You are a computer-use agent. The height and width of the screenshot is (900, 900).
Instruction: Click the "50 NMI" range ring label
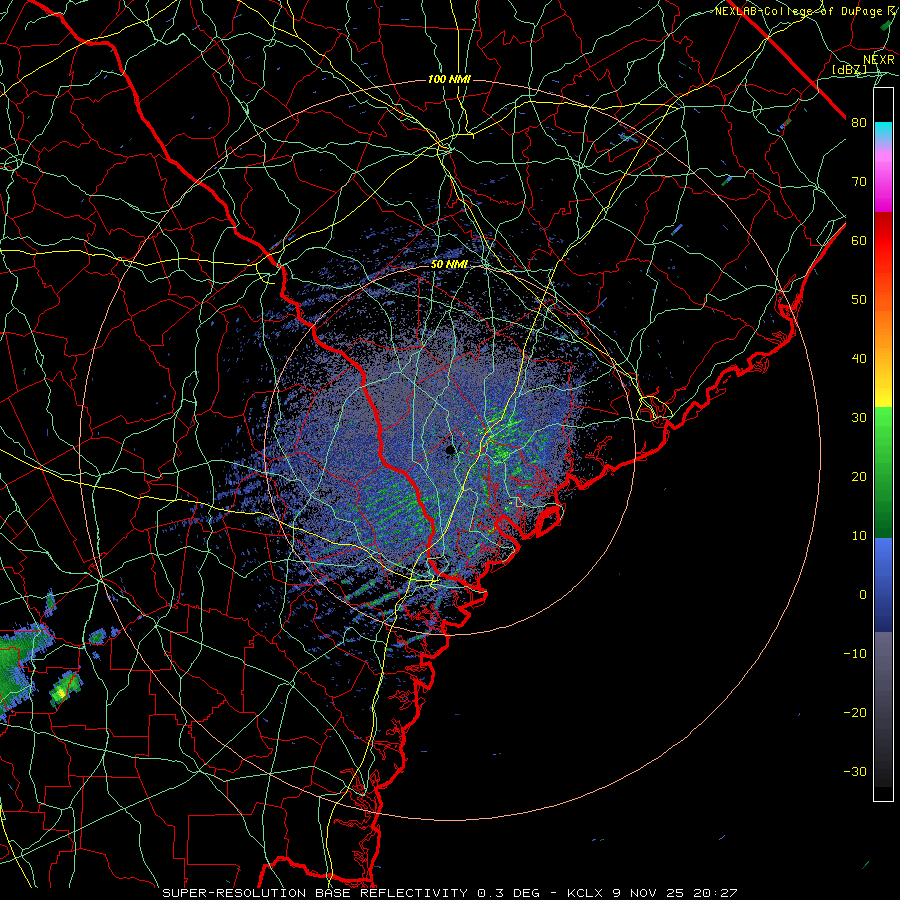(x=449, y=264)
